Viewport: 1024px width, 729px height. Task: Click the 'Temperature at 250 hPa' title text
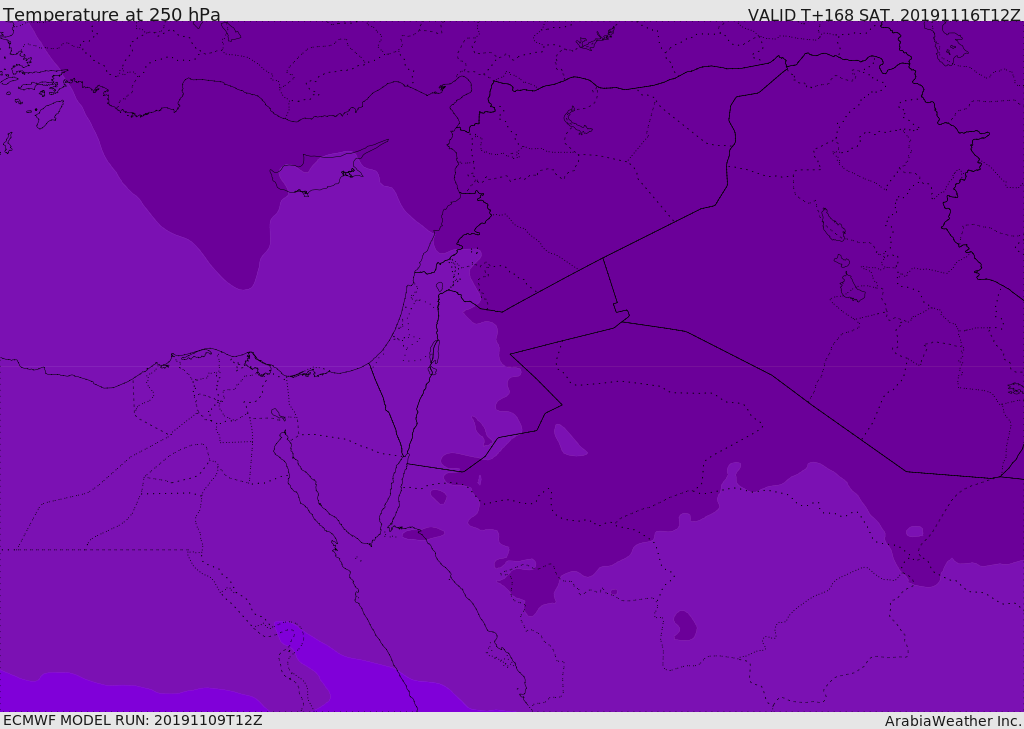coord(112,14)
